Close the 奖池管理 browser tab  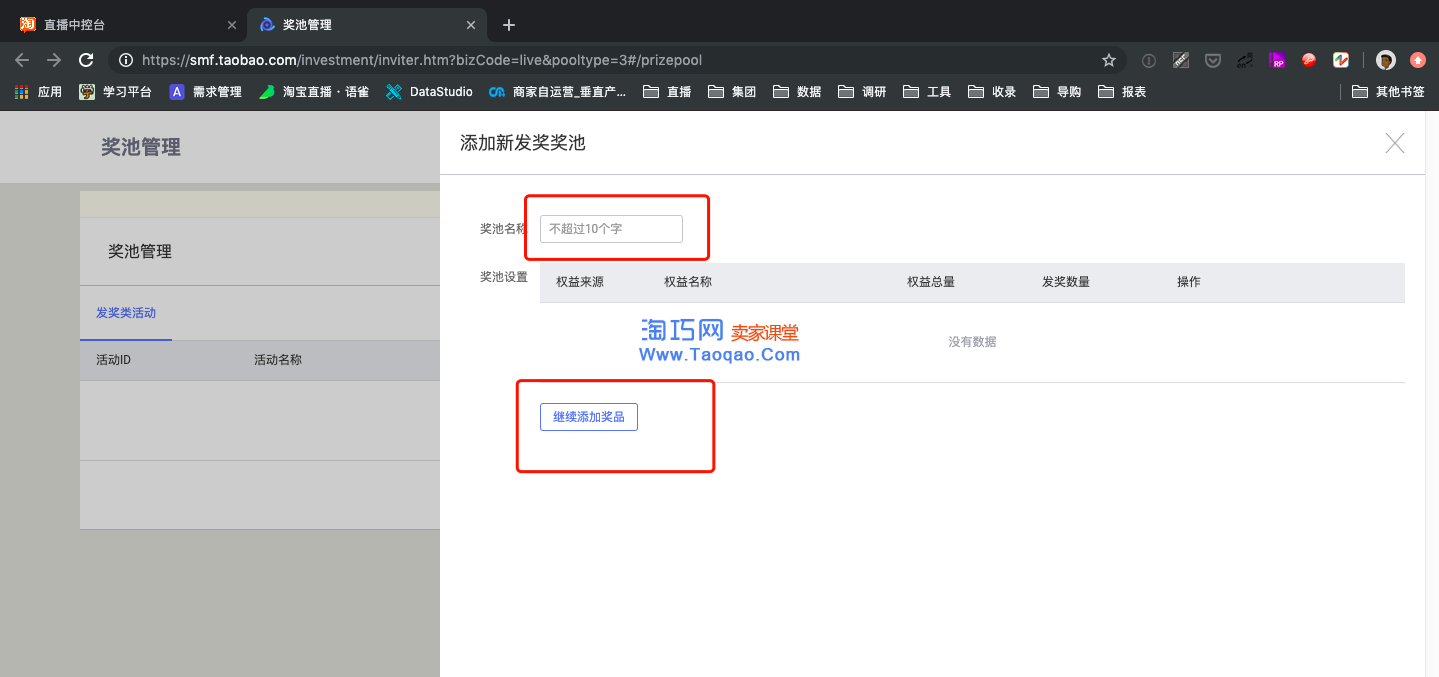pyautogui.click(x=470, y=25)
